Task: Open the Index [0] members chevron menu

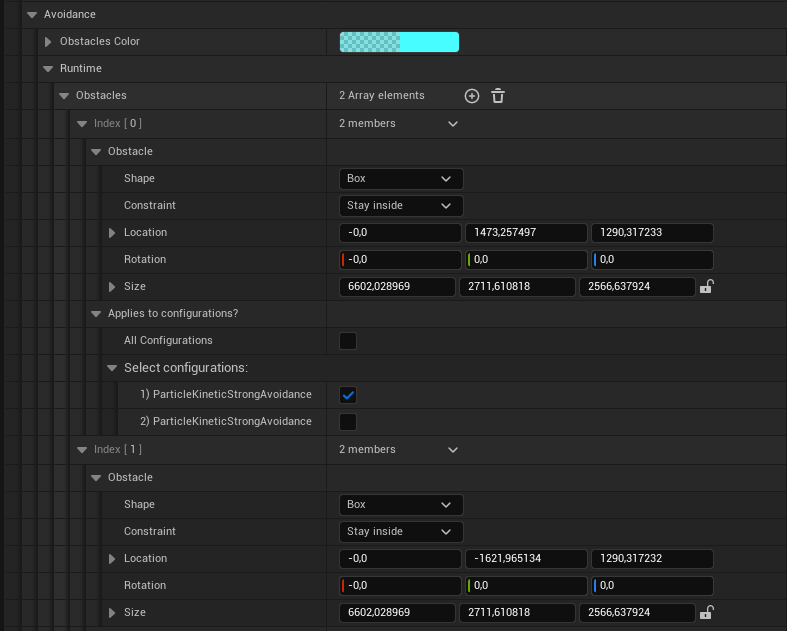Action: pyautogui.click(x=453, y=123)
